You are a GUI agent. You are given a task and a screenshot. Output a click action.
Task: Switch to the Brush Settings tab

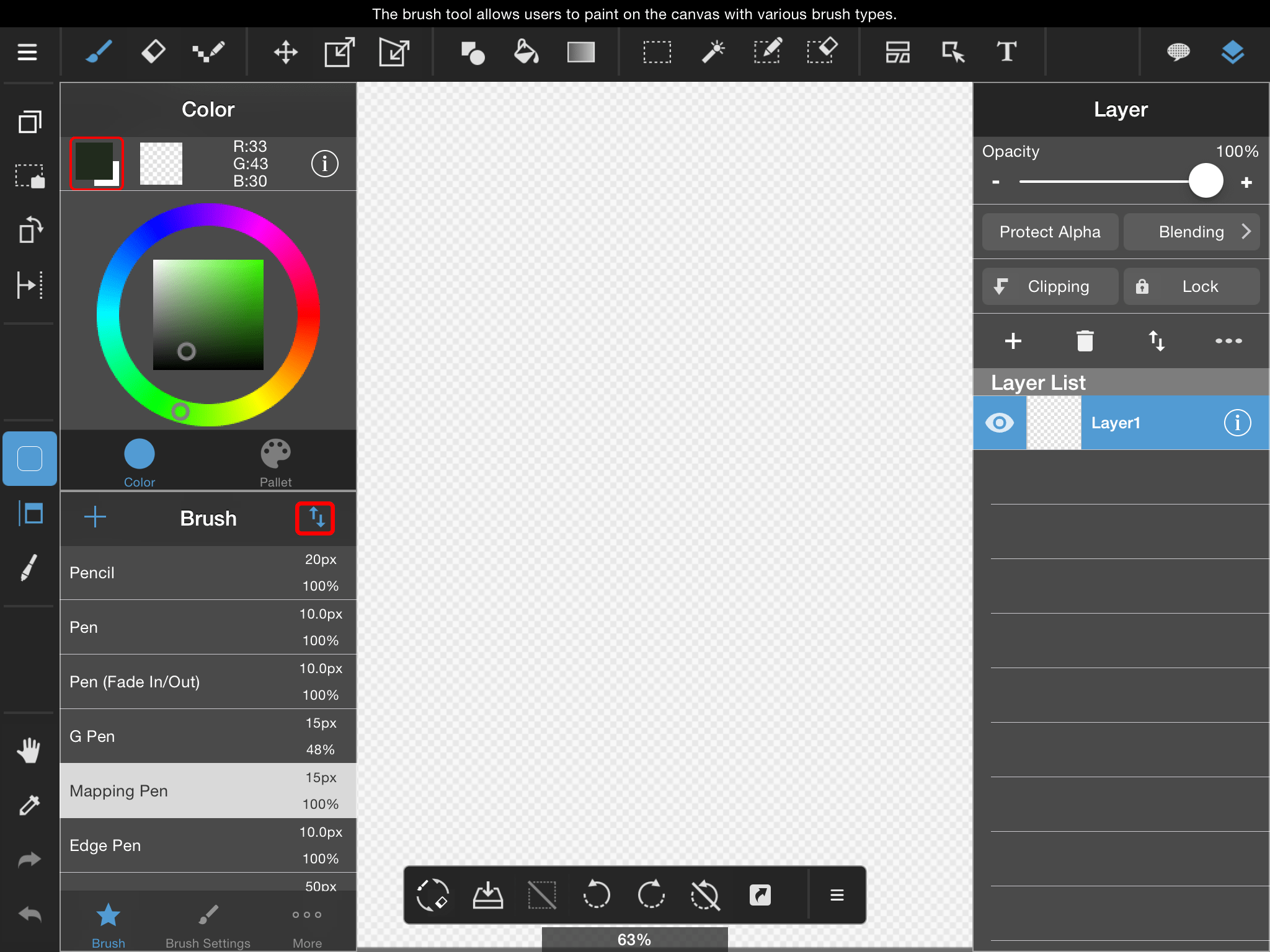208,923
